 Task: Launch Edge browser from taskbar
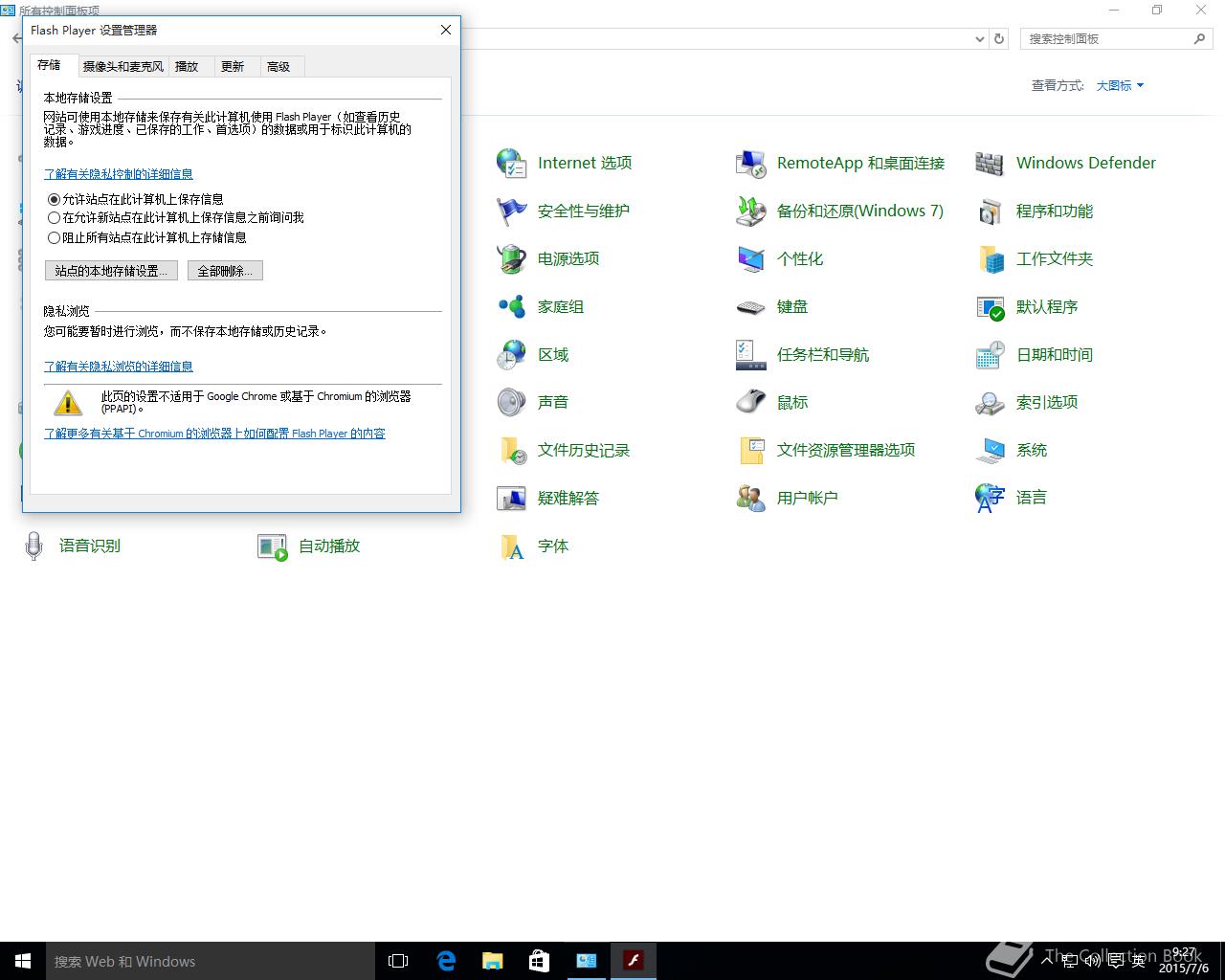(x=446, y=961)
